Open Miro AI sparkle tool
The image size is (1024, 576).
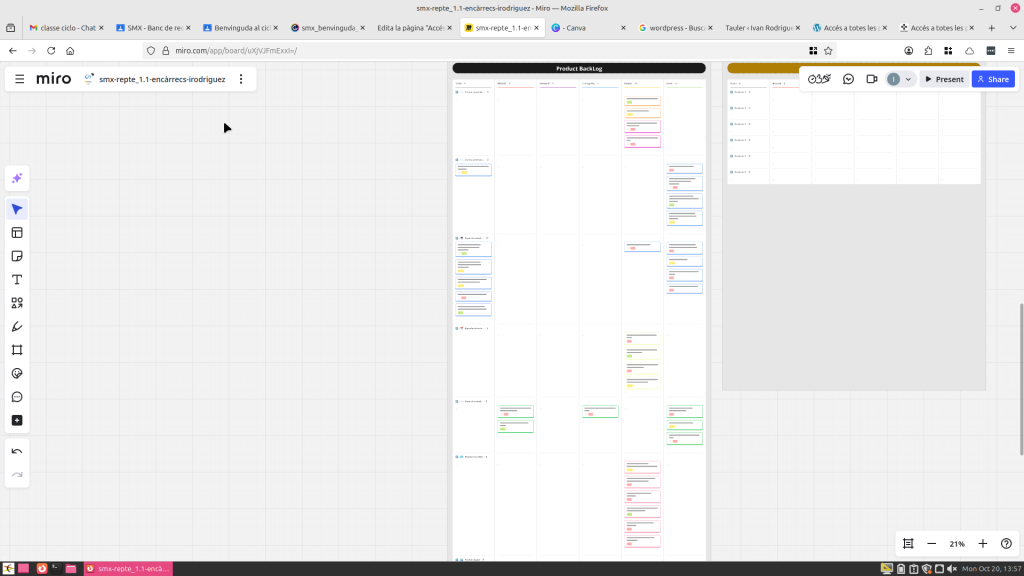(x=17, y=178)
